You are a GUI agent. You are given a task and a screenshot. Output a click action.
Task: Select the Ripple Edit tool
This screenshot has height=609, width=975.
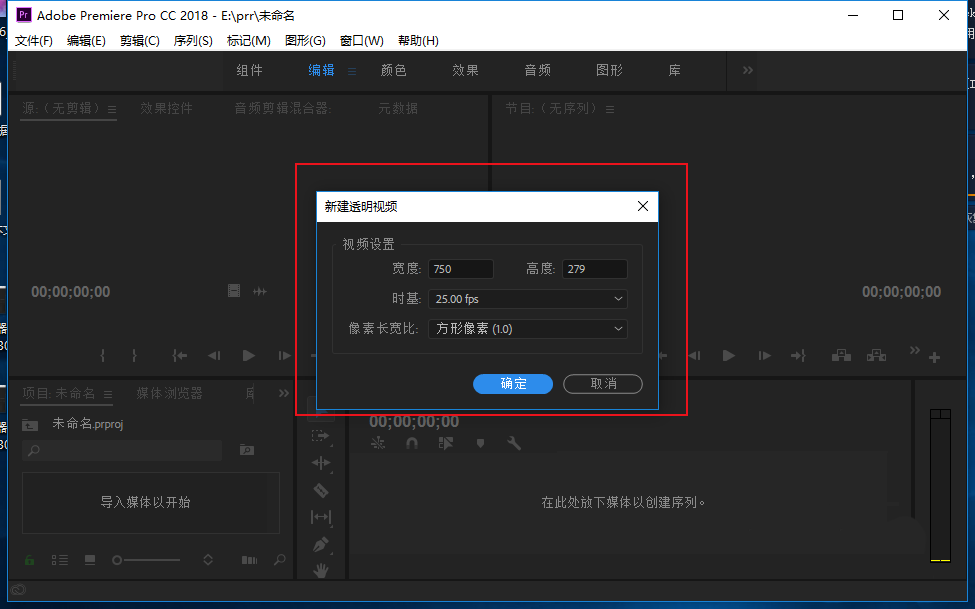click(321, 463)
